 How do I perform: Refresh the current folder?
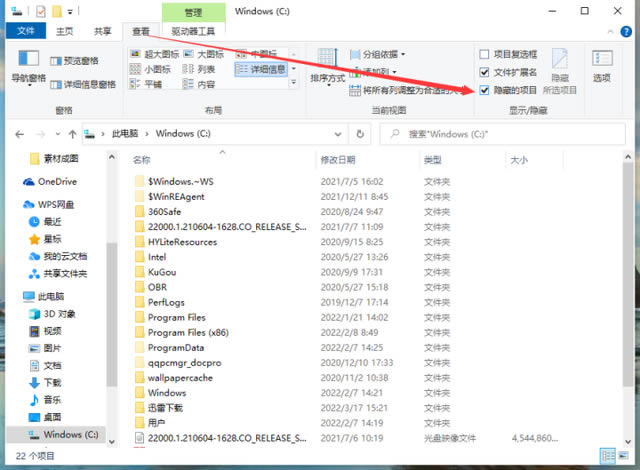pyautogui.click(x=360, y=134)
